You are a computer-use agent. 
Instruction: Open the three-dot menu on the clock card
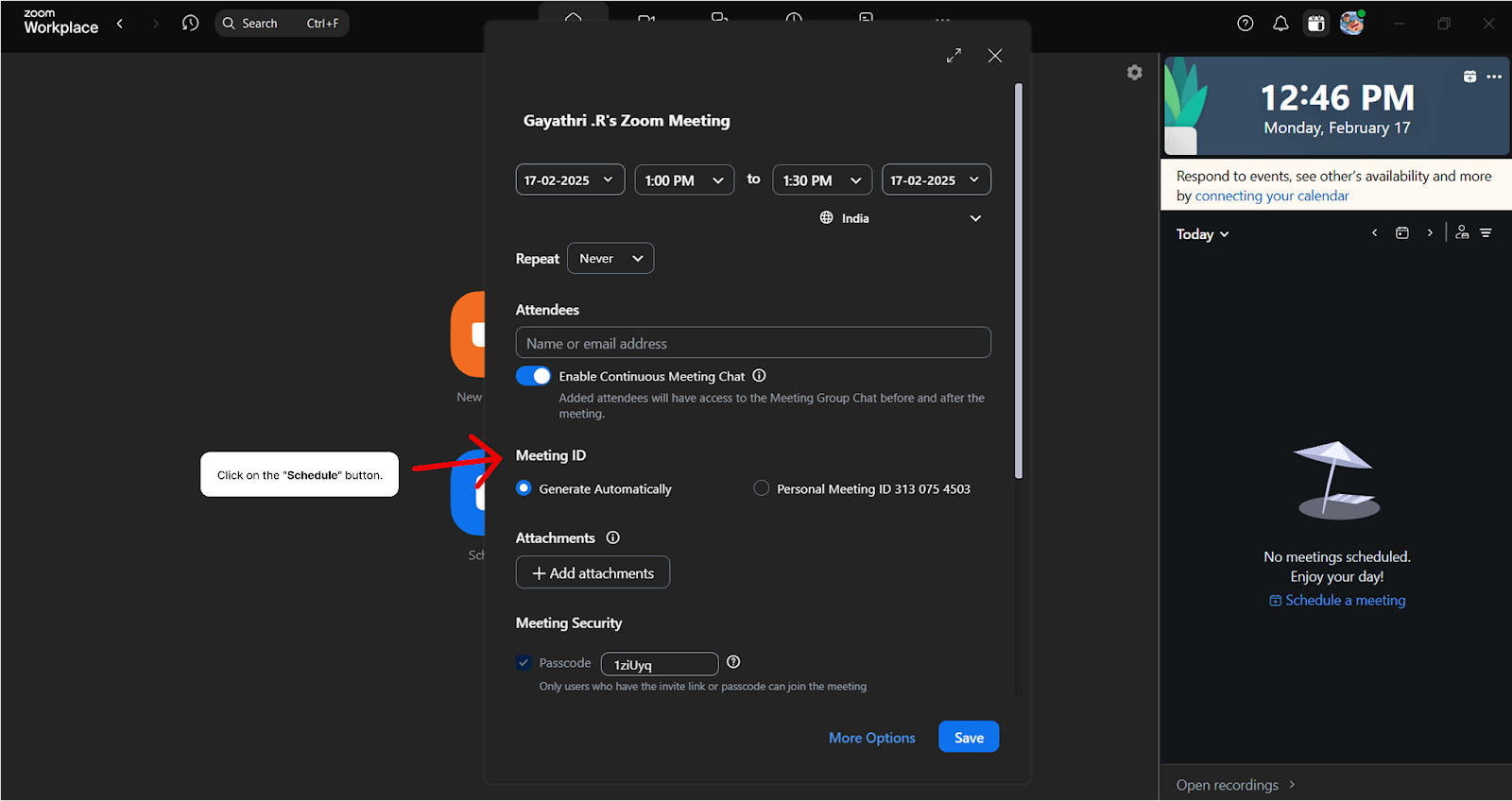coord(1494,77)
